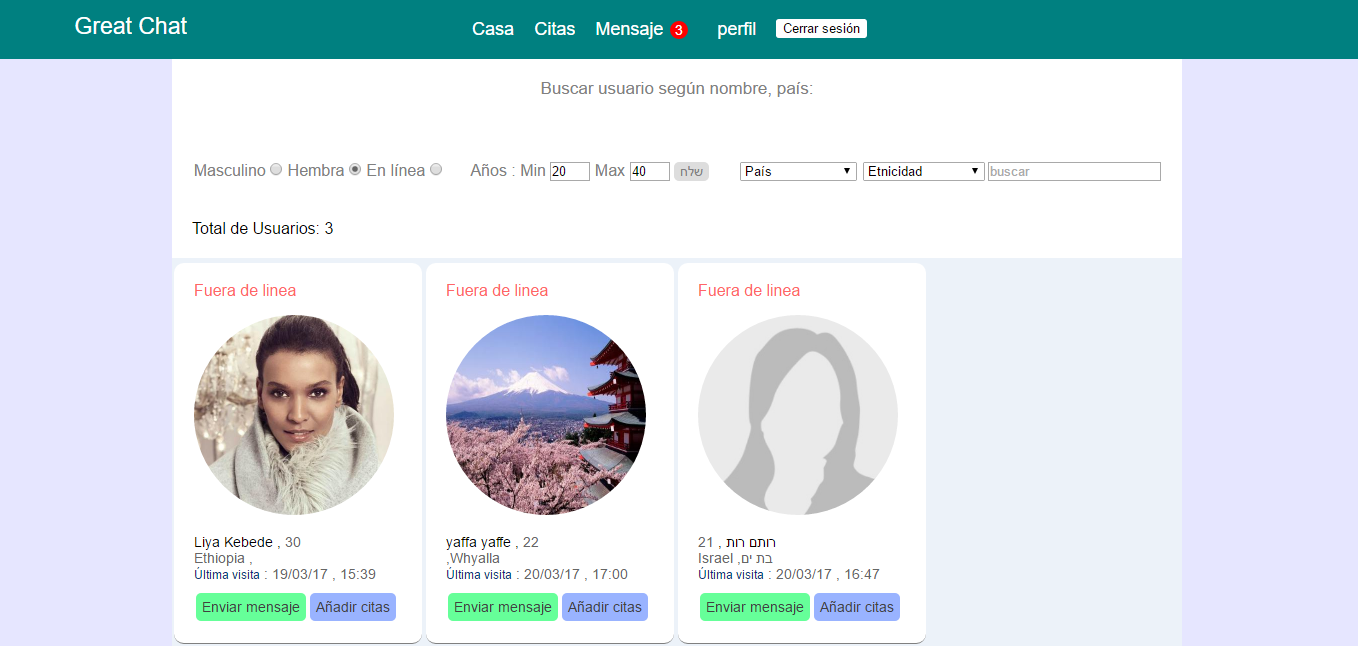Click yaffa yaffe's Fuera de linea status

point(497,290)
